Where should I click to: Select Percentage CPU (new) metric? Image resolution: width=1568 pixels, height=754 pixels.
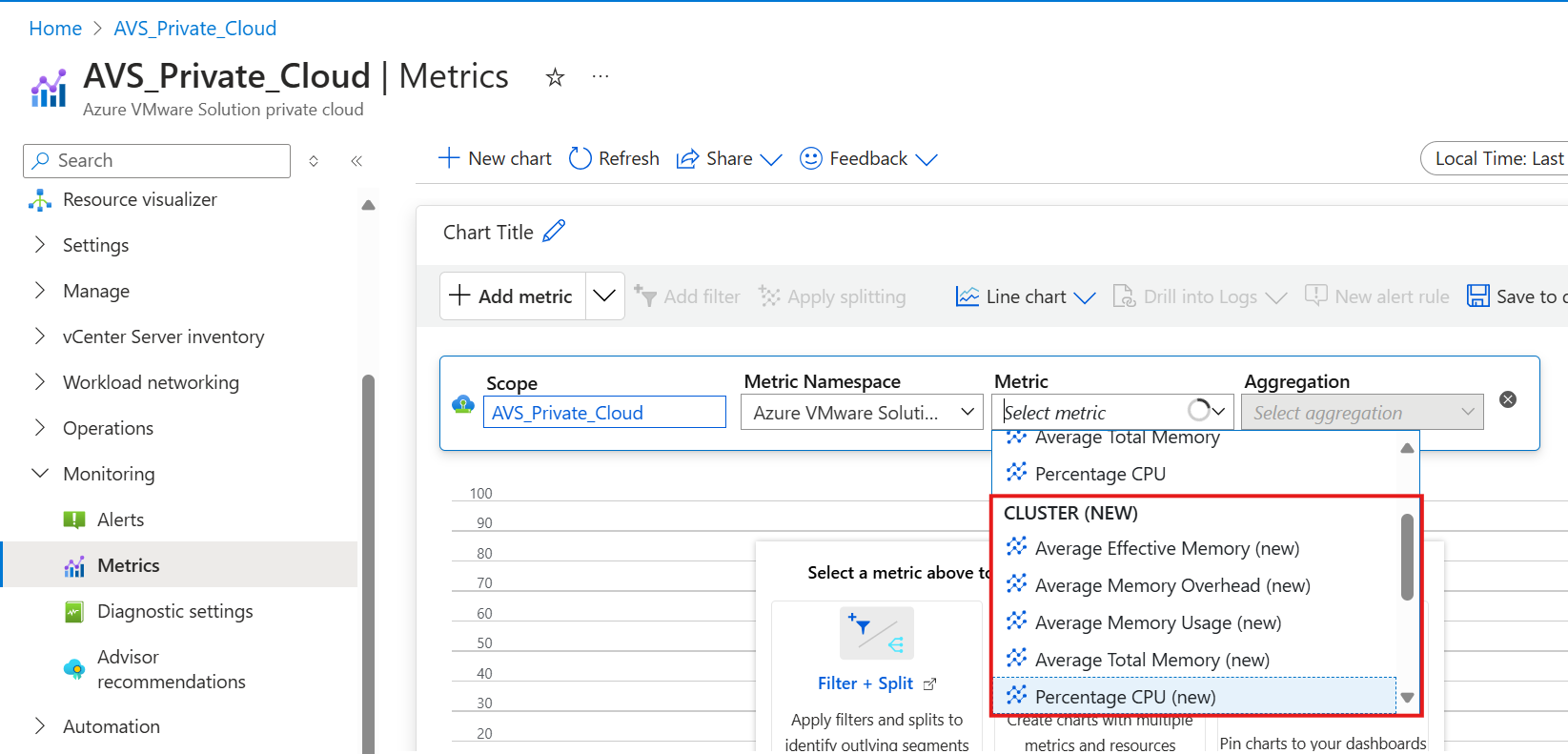click(x=1125, y=697)
